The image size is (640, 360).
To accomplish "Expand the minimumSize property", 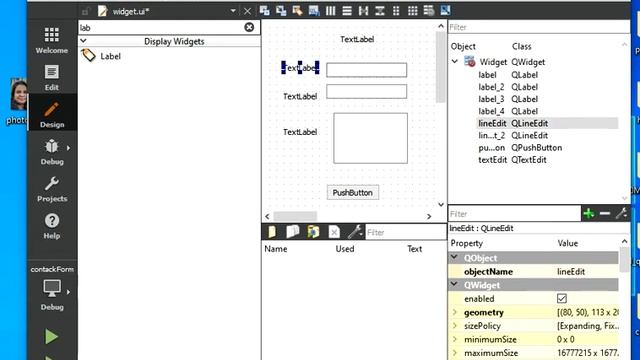I will click(x=455, y=339).
